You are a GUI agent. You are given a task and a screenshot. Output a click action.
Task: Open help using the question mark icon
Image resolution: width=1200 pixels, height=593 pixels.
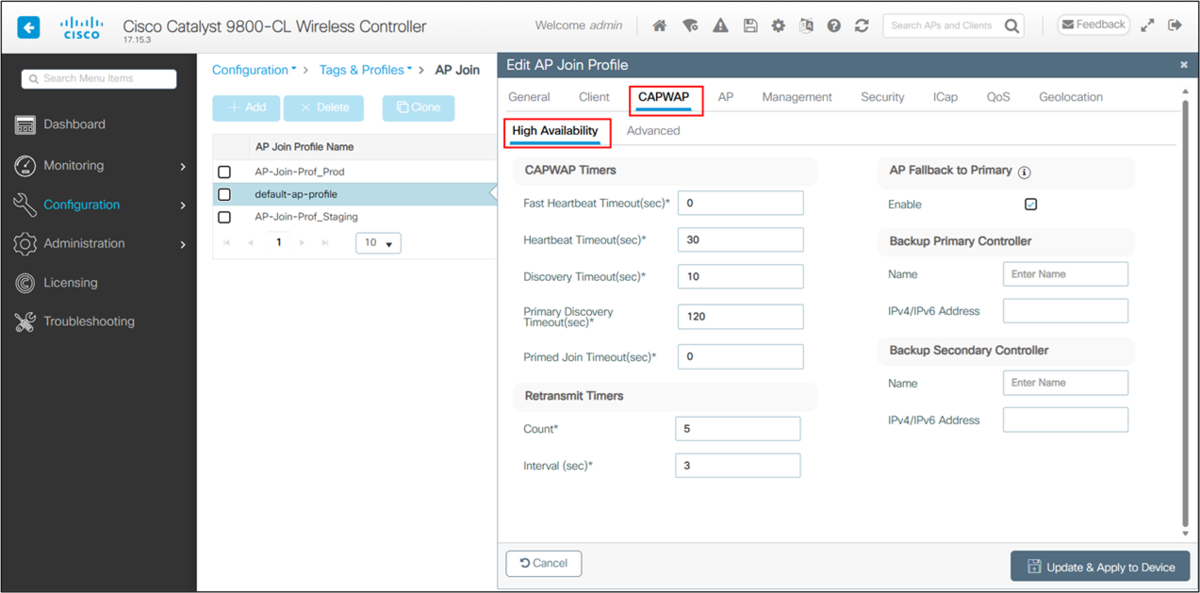point(834,27)
